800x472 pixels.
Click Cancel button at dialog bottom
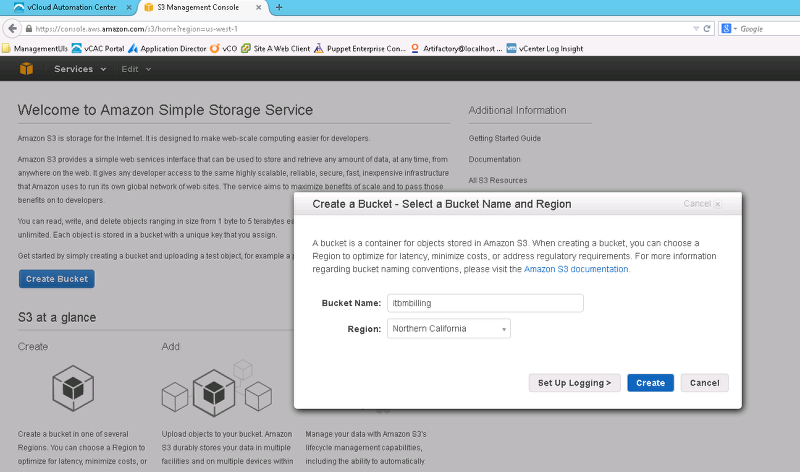click(x=705, y=383)
